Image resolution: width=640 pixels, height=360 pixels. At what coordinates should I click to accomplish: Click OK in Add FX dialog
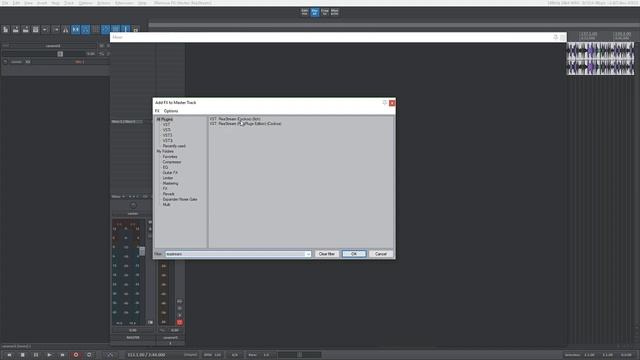click(x=354, y=254)
